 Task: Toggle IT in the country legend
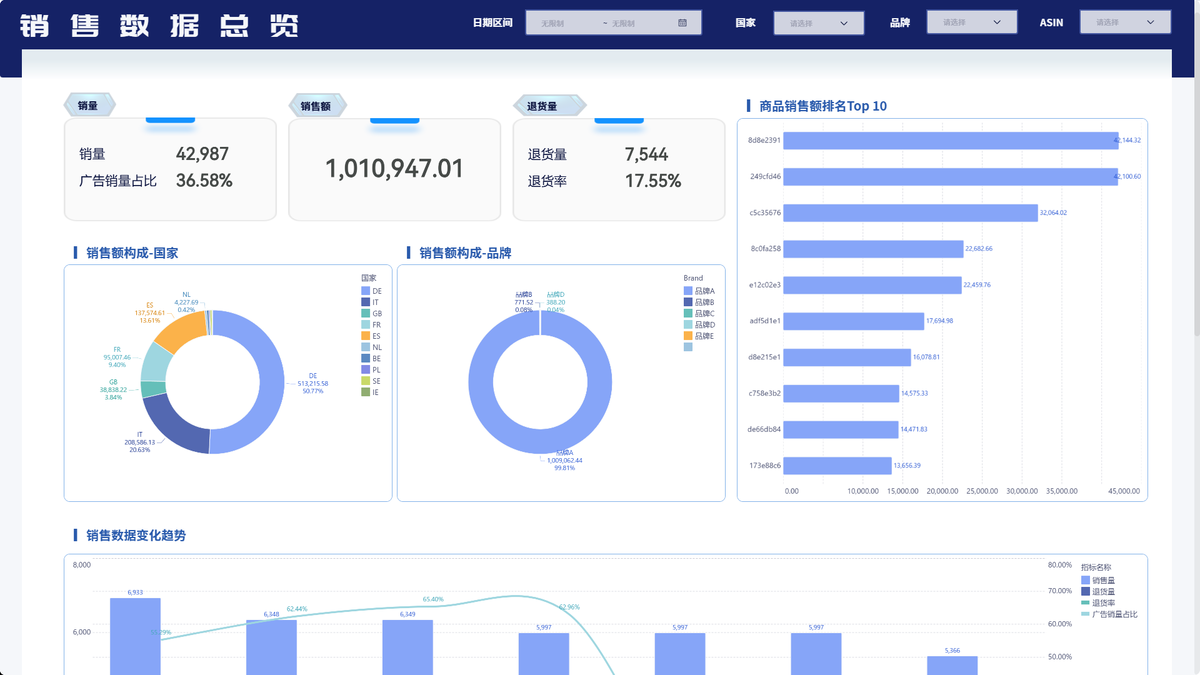[x=370, y=301]
